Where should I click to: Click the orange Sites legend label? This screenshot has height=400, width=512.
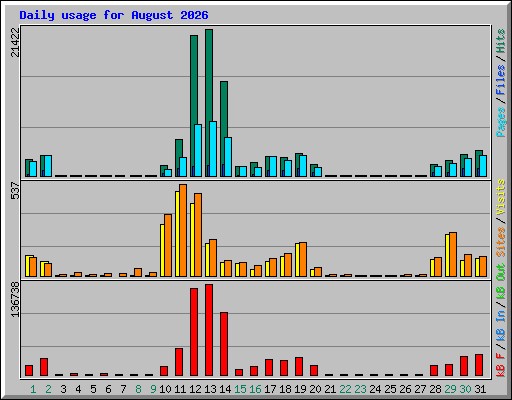pos(501,242)
